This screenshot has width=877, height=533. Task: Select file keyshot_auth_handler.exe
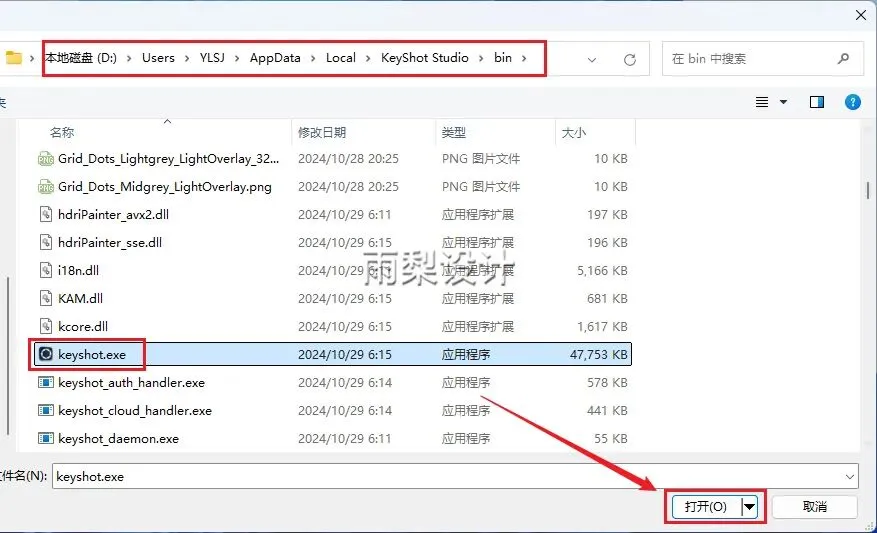point(131,382)
